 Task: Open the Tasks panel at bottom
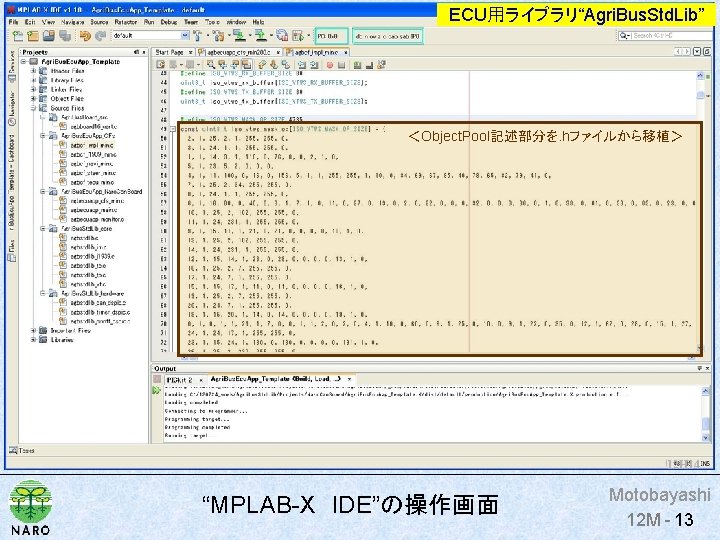click(22, 450)
